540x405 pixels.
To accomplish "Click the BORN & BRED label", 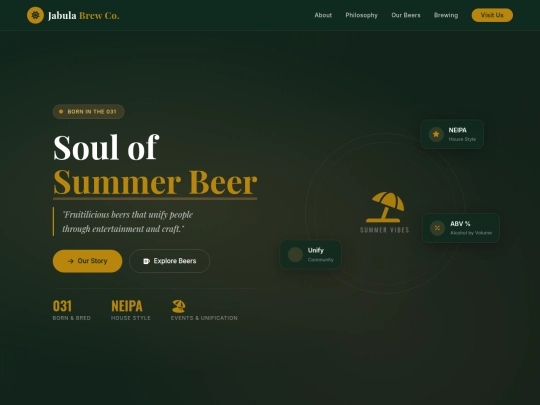I will coord(72,318).
